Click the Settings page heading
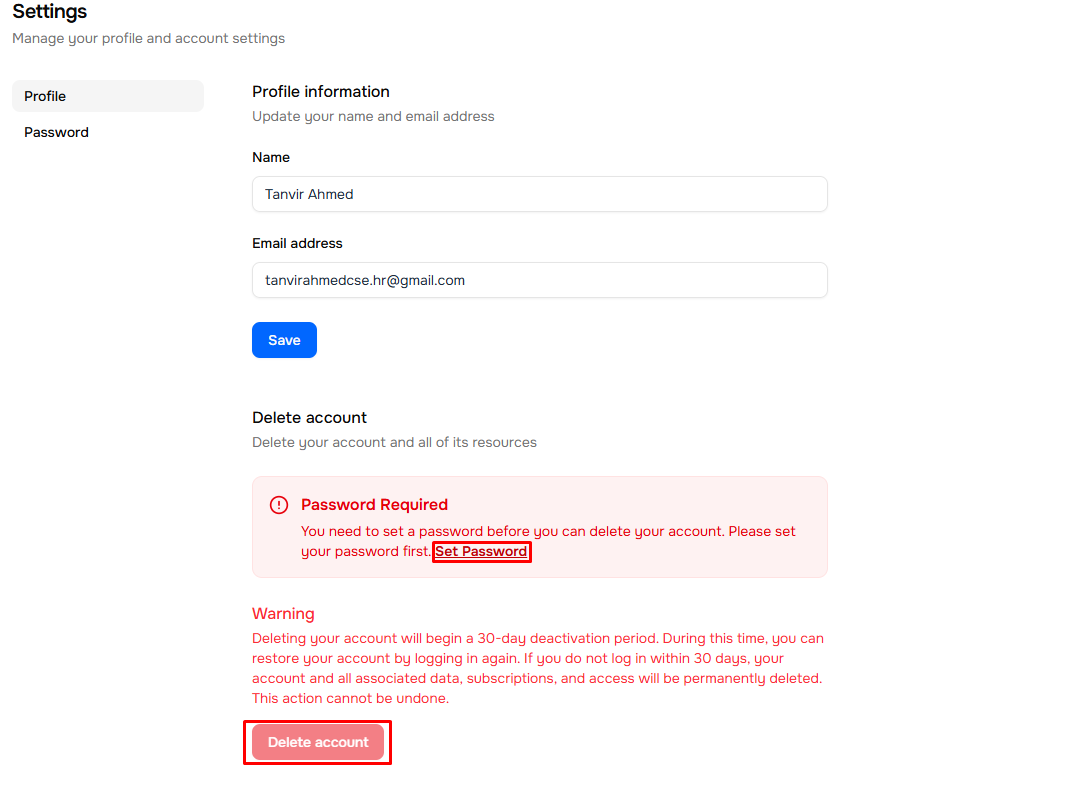The width and height of the screenshot is (1082, 787). 50,12
